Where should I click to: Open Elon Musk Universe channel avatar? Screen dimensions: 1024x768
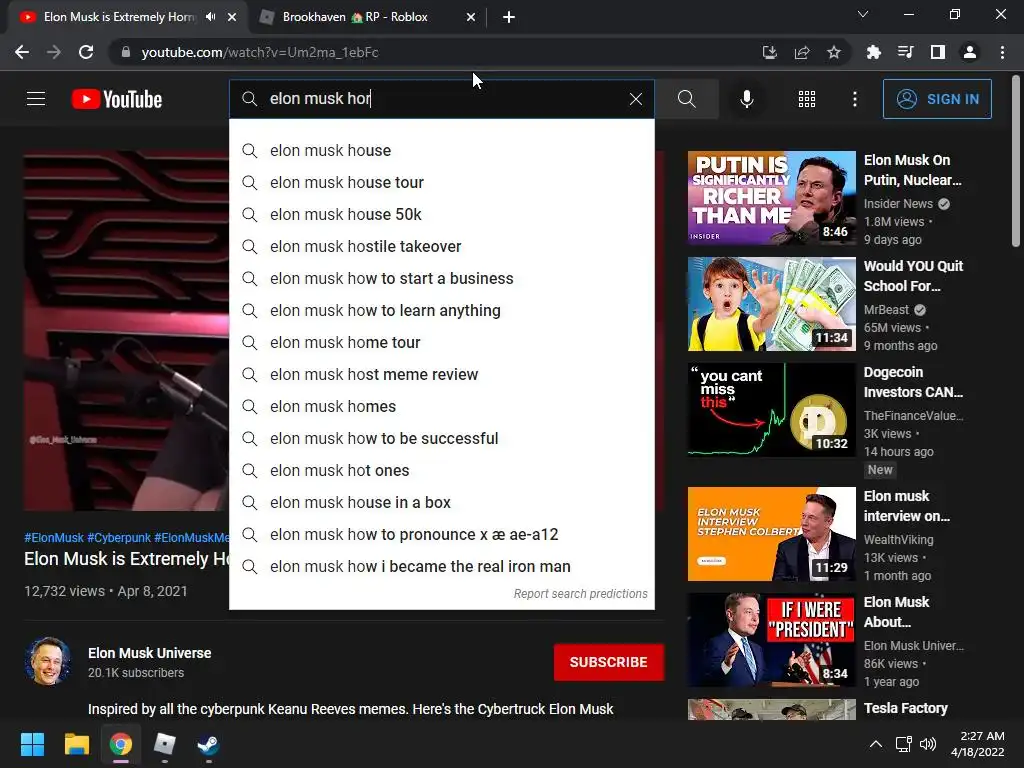tap(48, 661)
